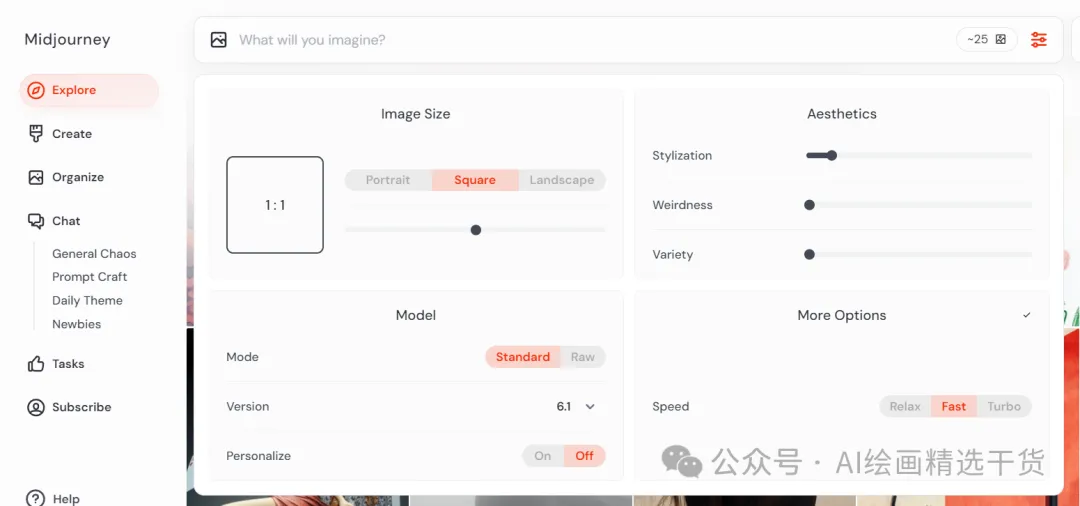Click the Organize picture icon
Viewport: 1080px width, 506px height.
pyautogui.click(x=35, y=178)
